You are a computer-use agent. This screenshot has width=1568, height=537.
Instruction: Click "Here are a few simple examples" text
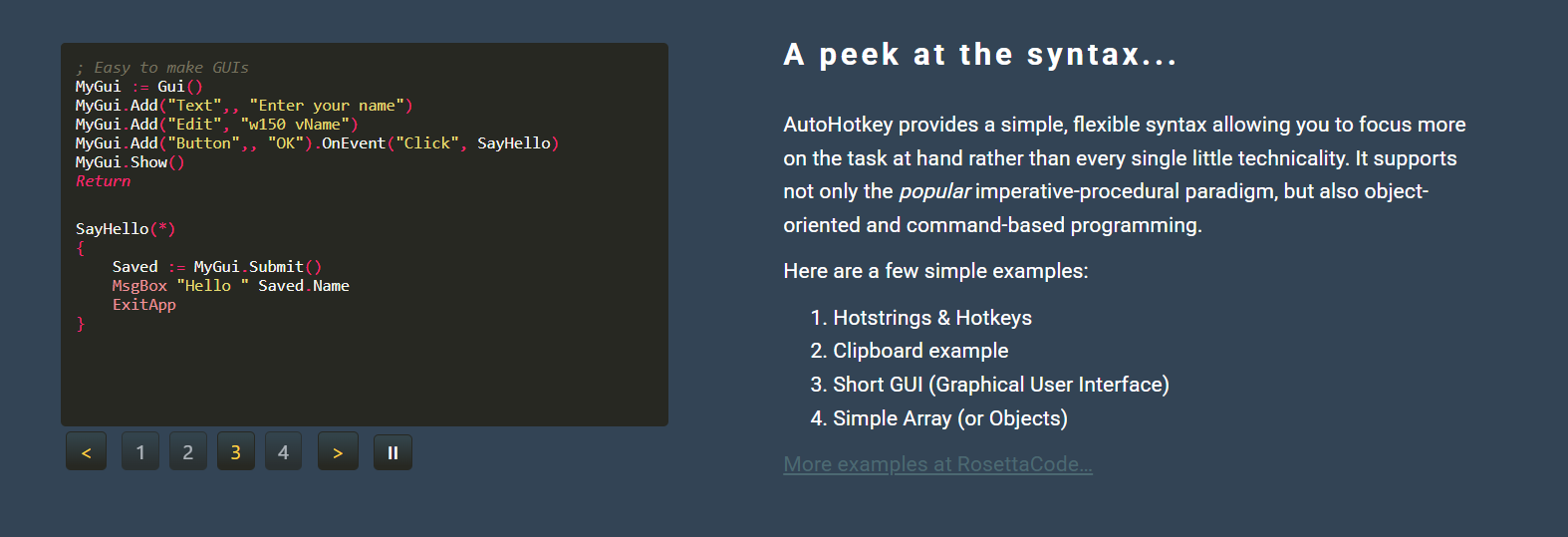[935, 271]
